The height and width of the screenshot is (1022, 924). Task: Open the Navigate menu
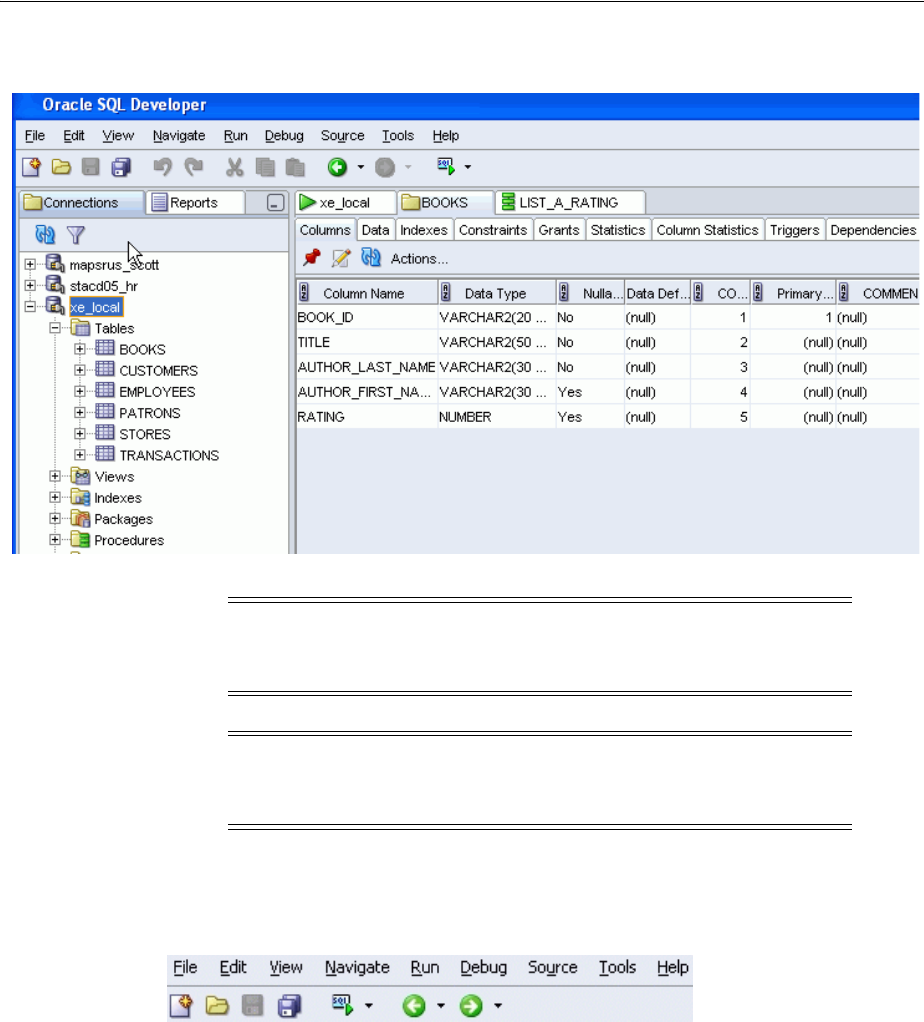[x=179, y=136]
